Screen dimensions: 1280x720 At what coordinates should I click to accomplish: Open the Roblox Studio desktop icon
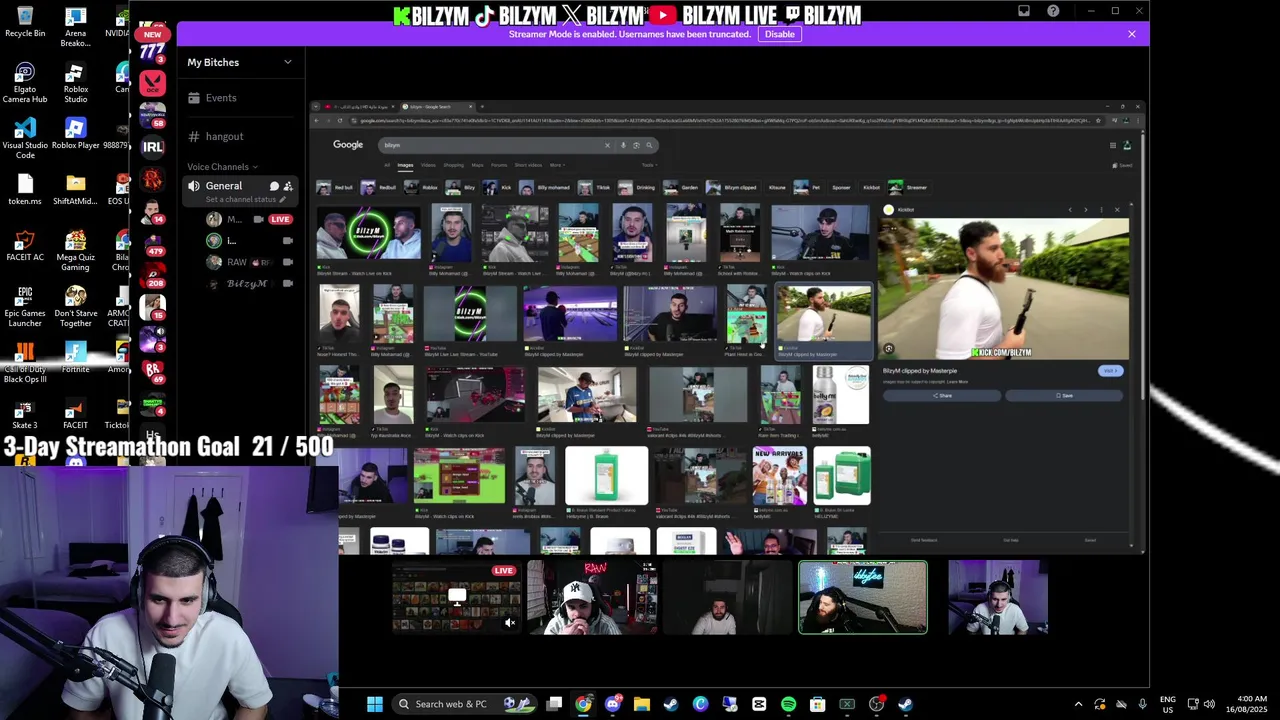tap(75, 84)
